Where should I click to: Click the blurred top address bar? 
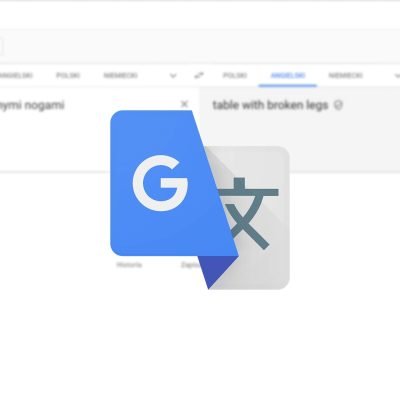(200, 46)
